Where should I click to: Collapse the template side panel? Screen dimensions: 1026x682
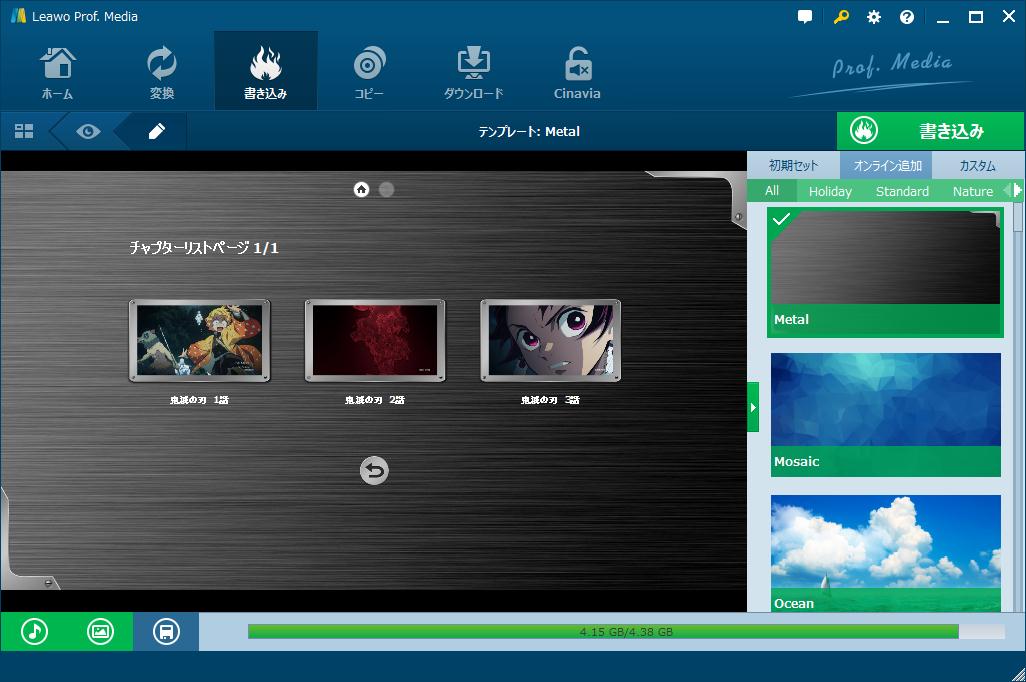[x=753, y=407]
